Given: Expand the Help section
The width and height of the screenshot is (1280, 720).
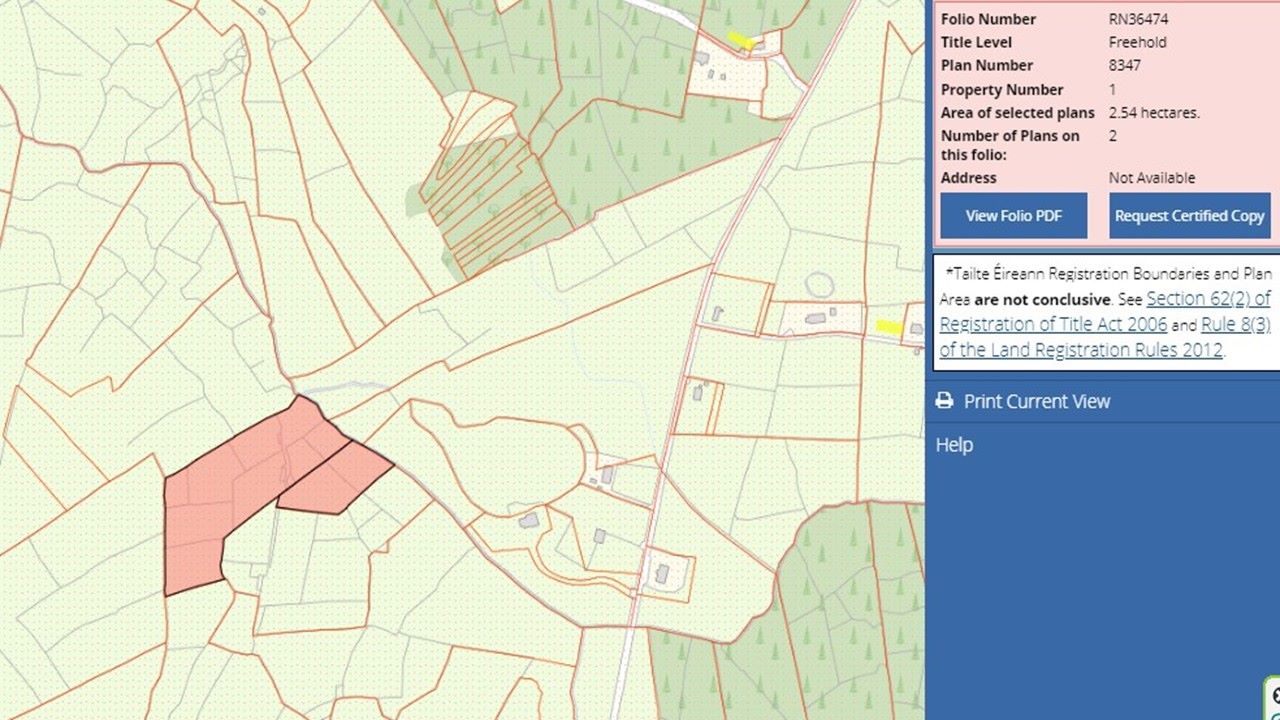Looking at the screenshot, I should click(x=951, y=444).
